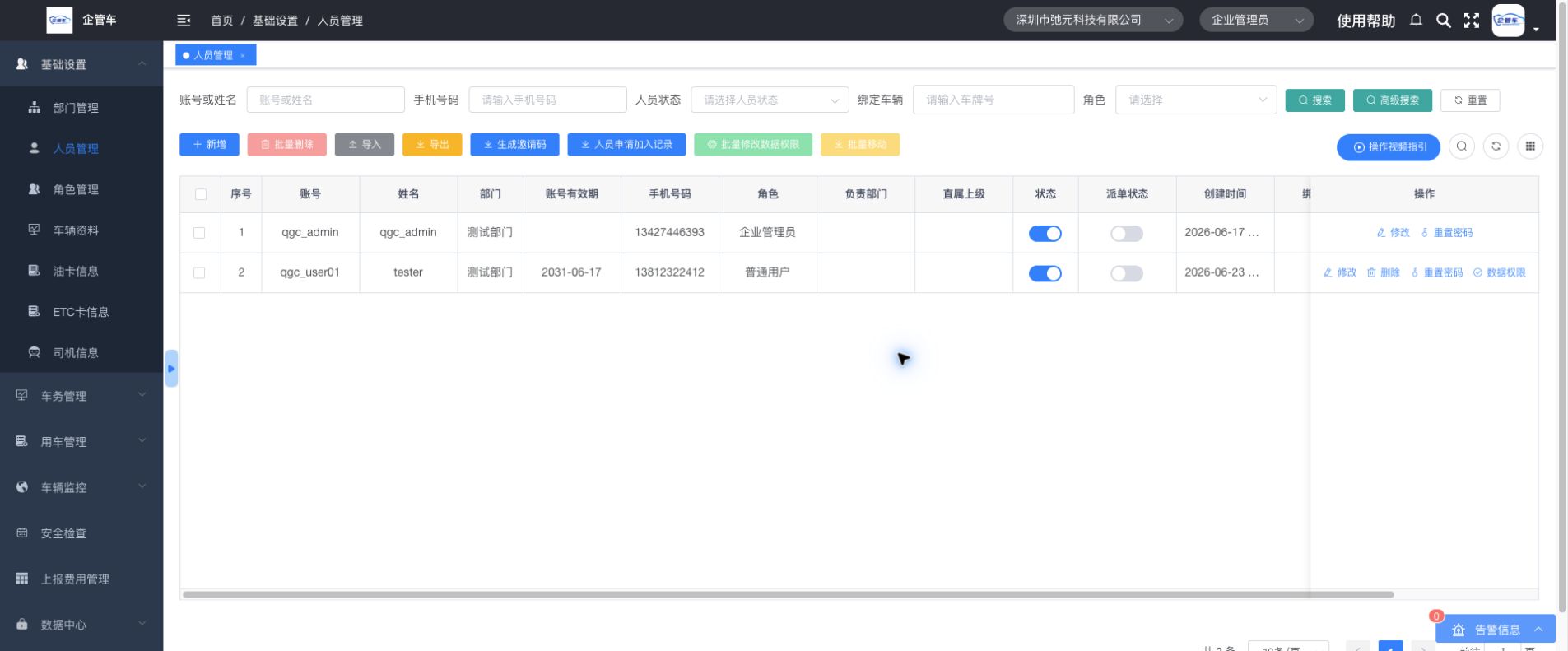Viewport: 1568px width, 651px height.
Task: Toggle fullscreen mode icon
Action: [x=1472, y=21]
